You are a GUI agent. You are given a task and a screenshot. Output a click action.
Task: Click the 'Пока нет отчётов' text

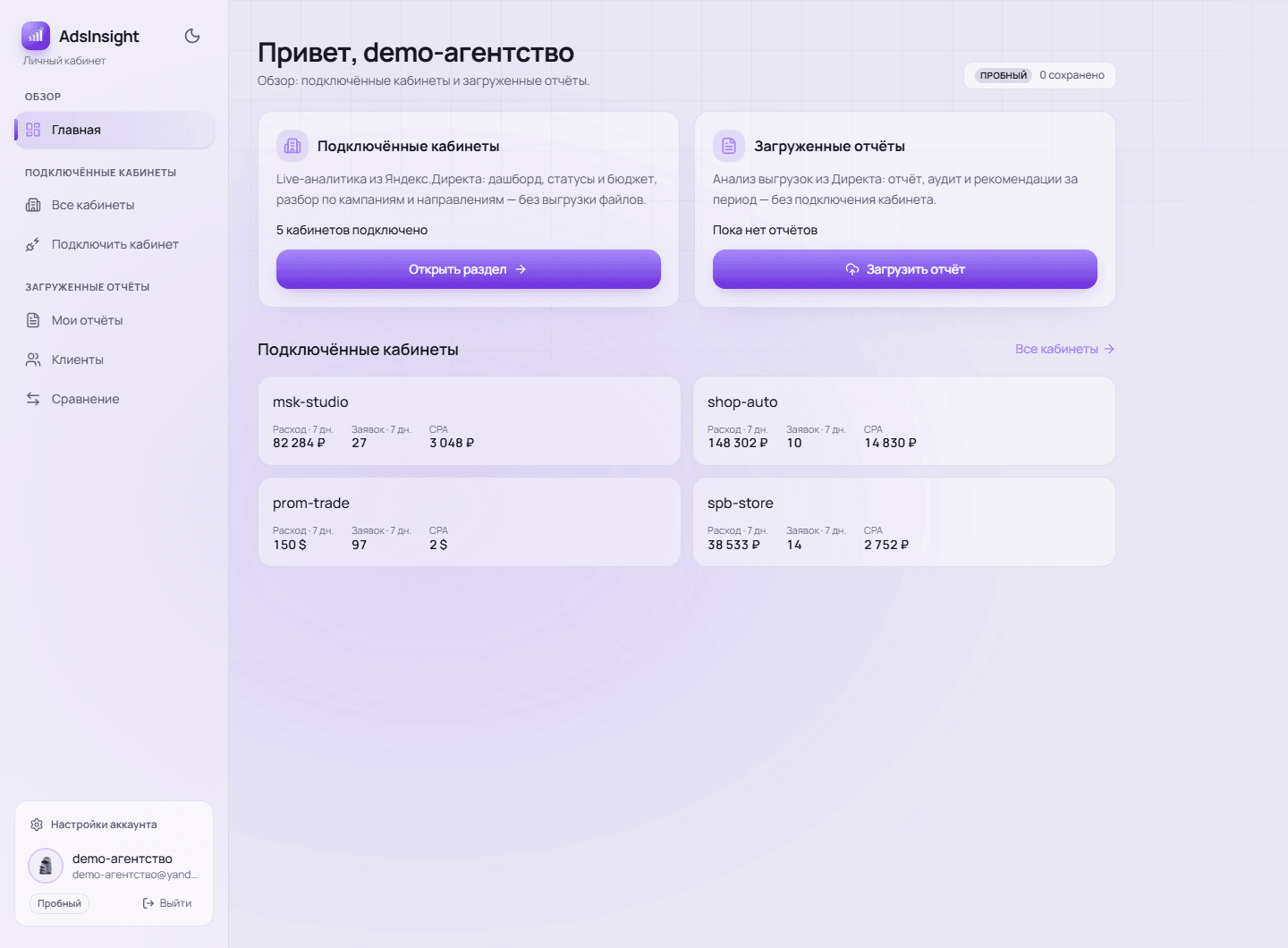(765, 230)
